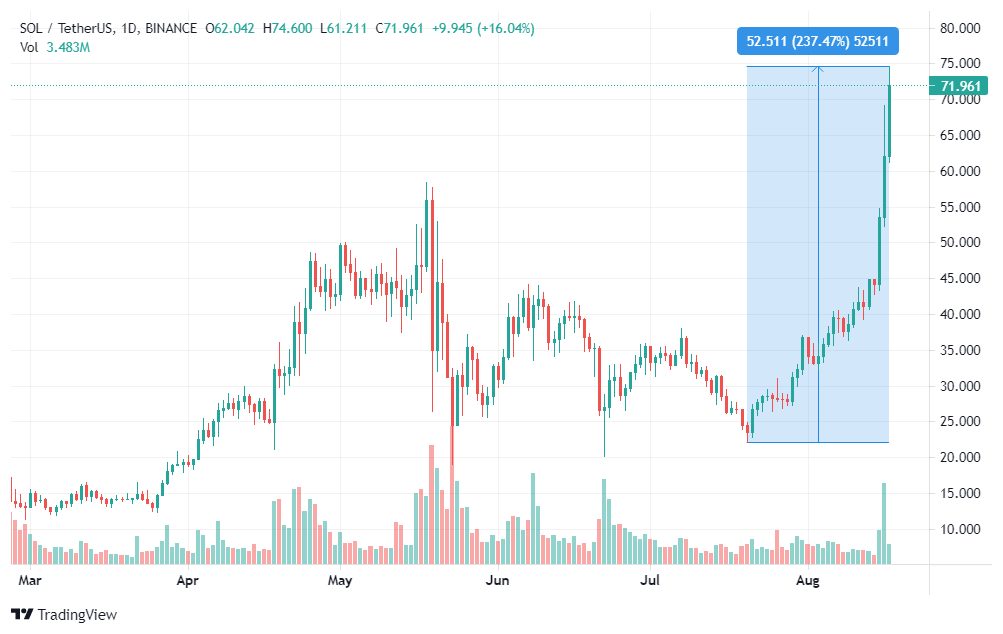Click the Vol indicator label
The height and width of the screenshot is (634, 1003).
coord(29,47)
